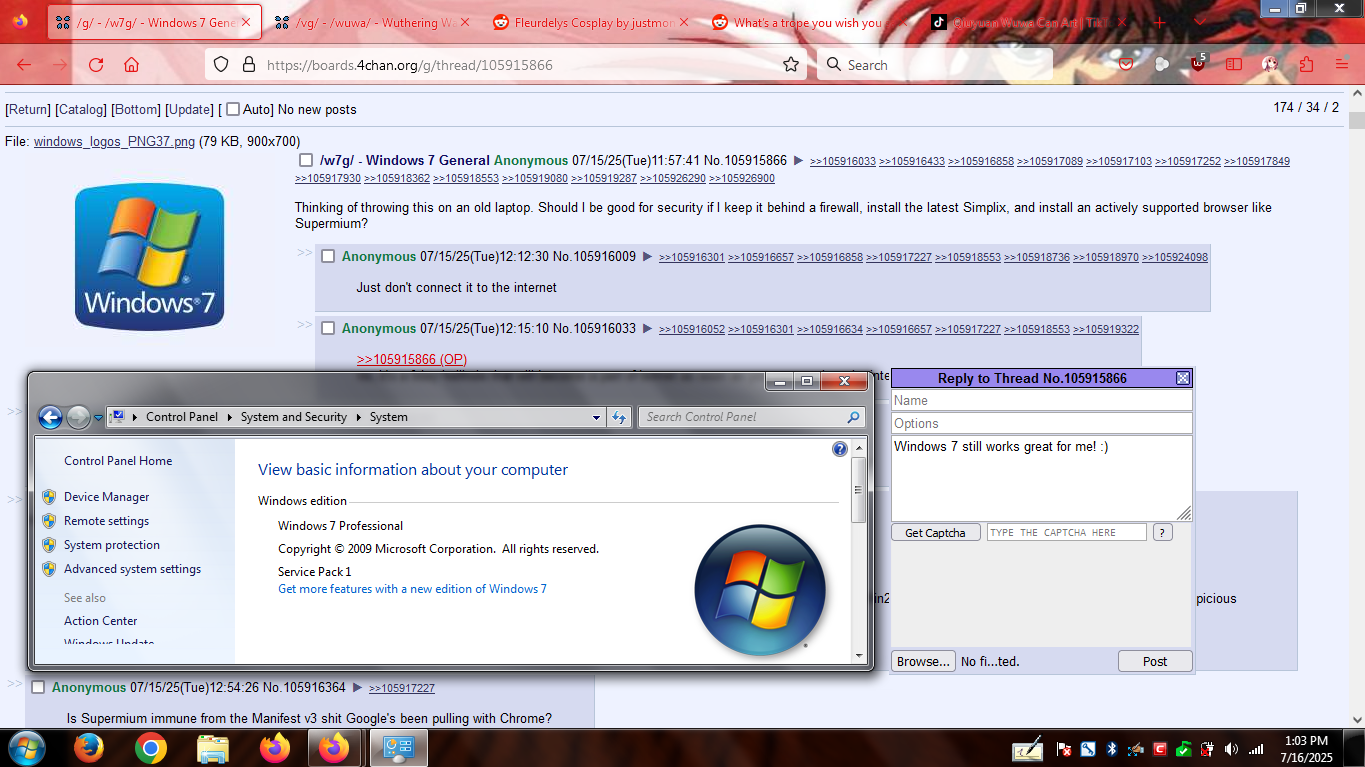Click Windows 7 logo thumbnail image
This screenshot has height=767, width=1365.
click(150, 258)
